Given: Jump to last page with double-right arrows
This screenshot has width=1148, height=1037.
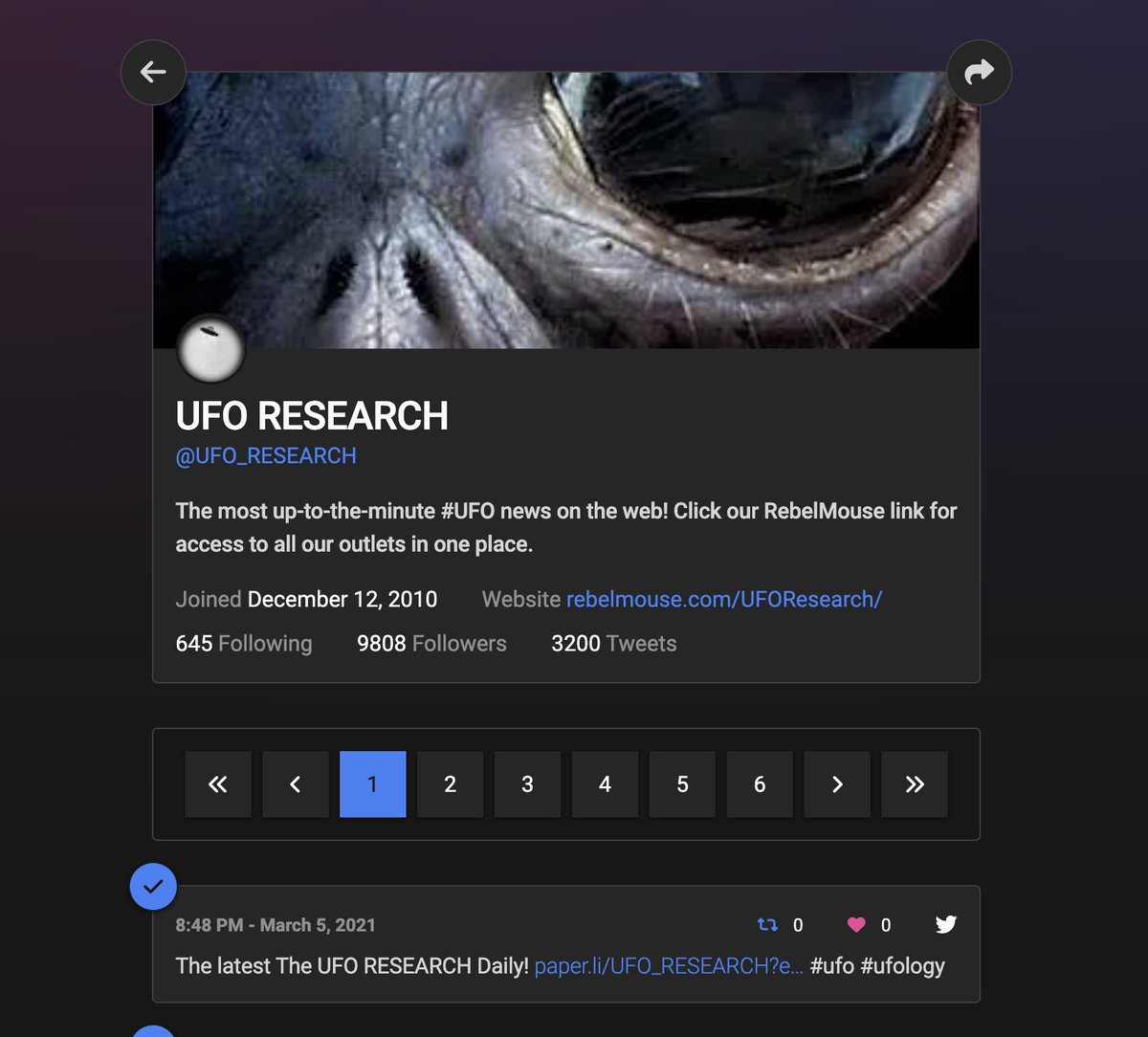Looking at the screenshot, I should click(916, 784).
